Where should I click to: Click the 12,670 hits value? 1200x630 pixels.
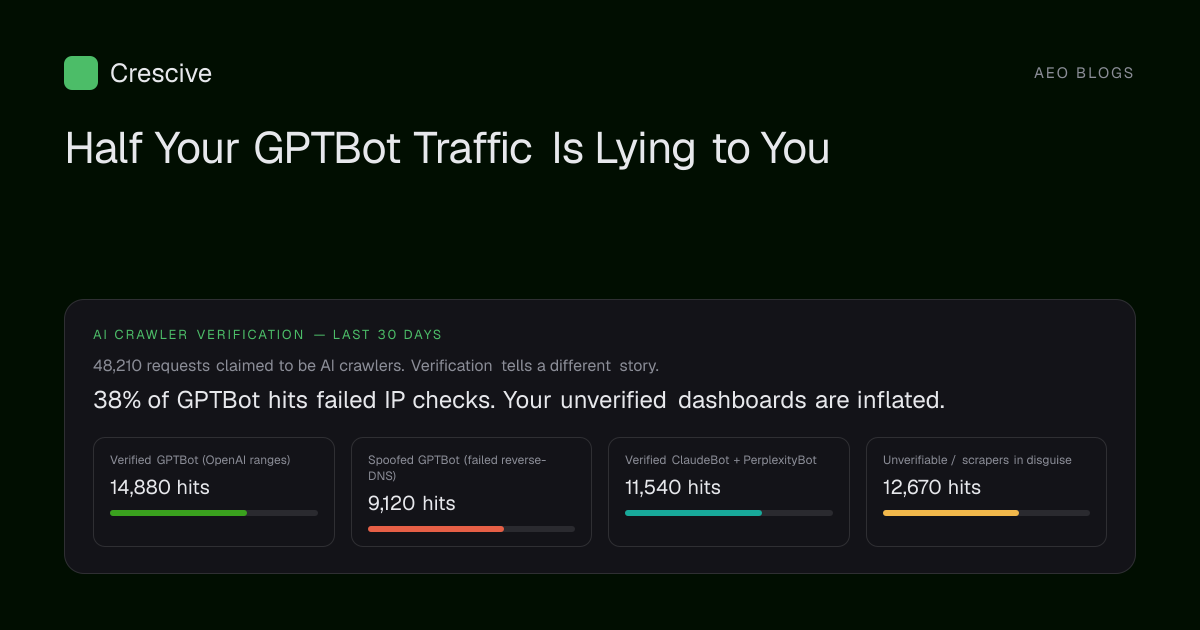[x=932, y=488]
